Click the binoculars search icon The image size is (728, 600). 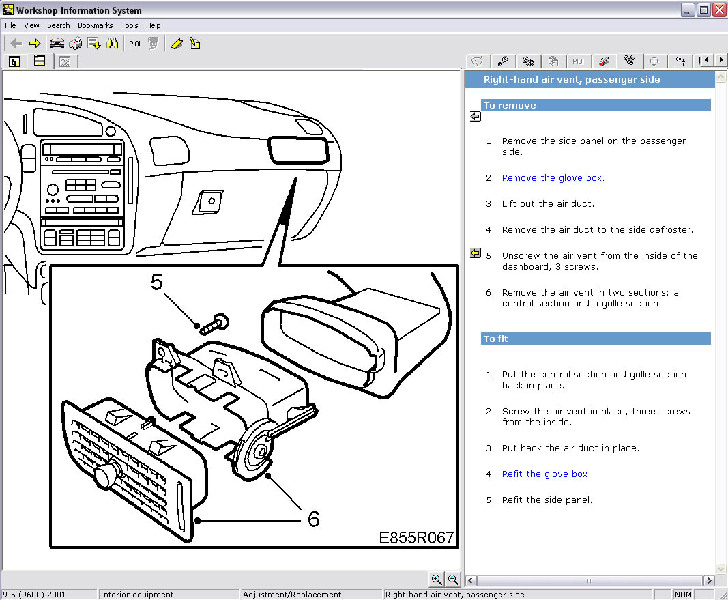tap(112, 43)
